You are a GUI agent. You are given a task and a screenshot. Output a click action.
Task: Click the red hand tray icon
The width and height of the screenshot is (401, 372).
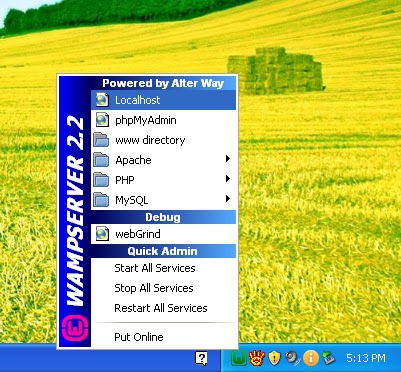(257, 358)
